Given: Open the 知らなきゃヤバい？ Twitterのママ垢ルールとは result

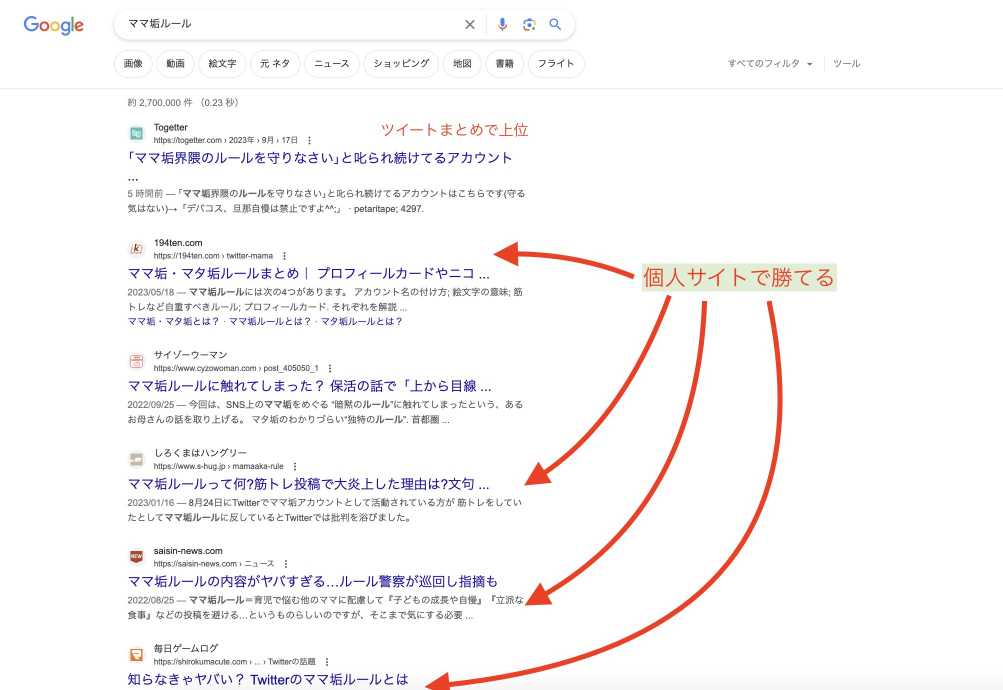Looking at the screenshot, I should pos(268,679).
